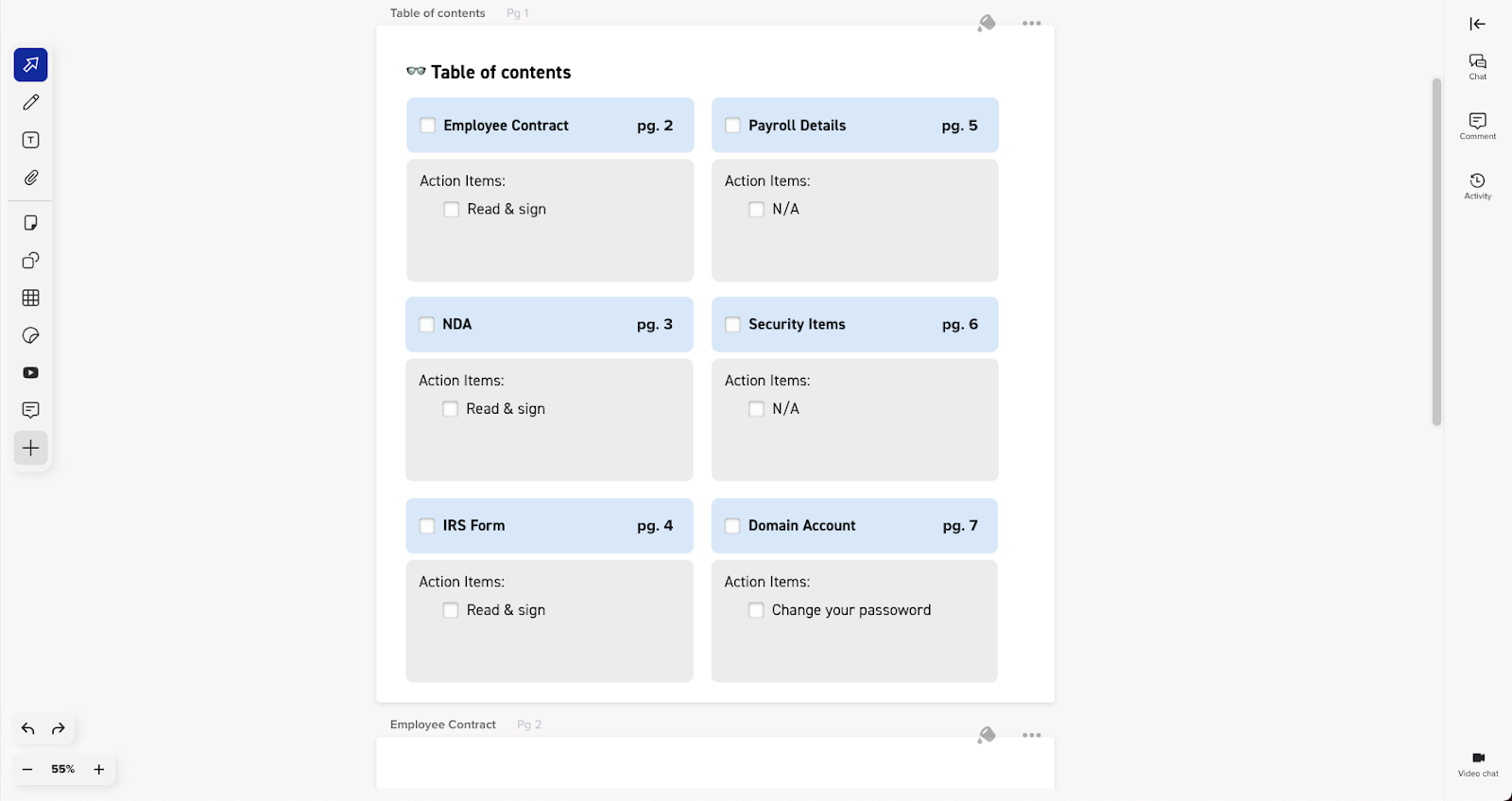The width and height of the screenshot is (1512, 801).
Task: Choose the text box tool
Action: (31, 140)
